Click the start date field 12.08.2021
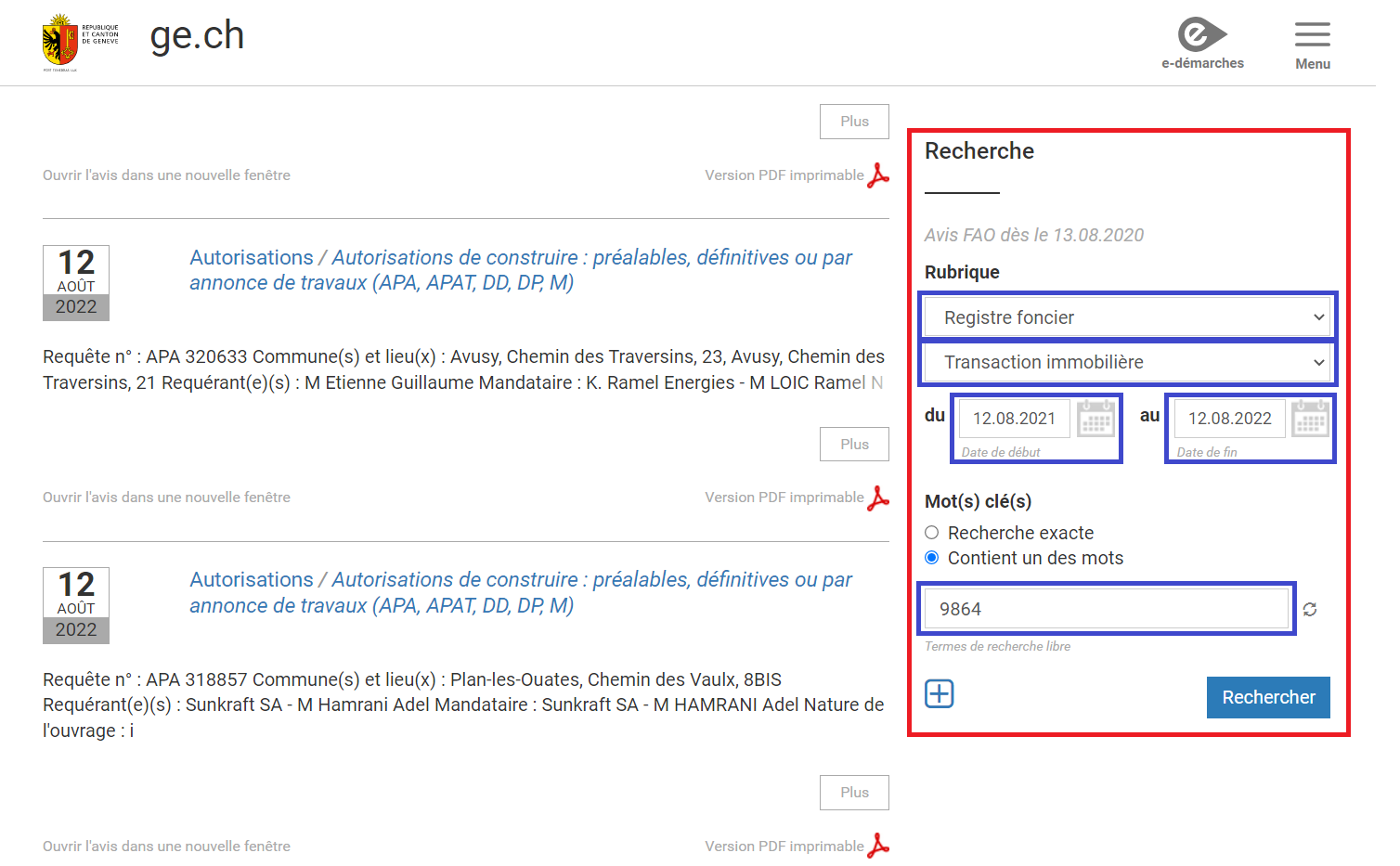 tap(1014, 419)
